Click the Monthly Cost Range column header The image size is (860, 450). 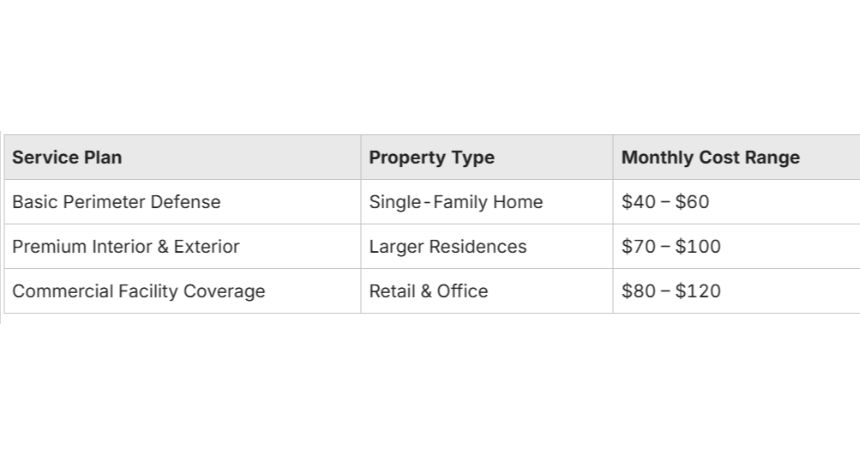(x=736, y=157)
